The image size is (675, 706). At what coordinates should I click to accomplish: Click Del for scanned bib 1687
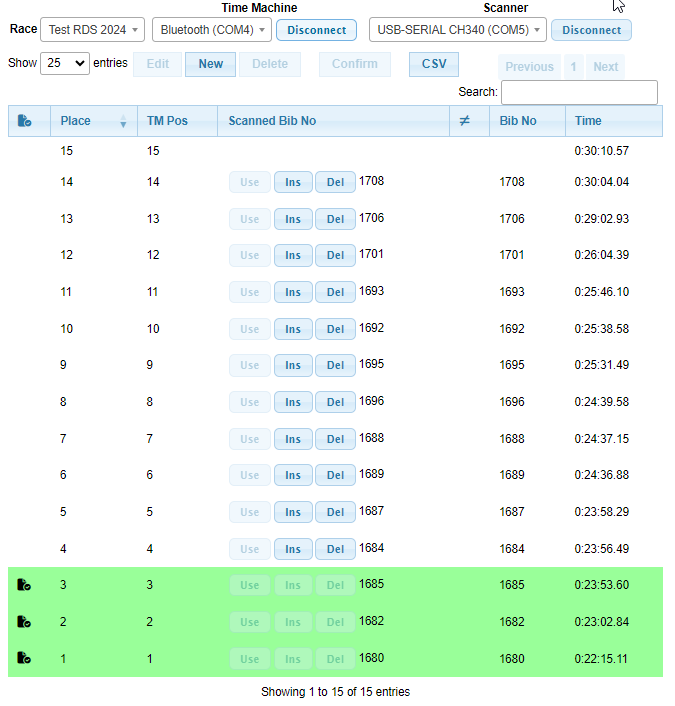point(335,512)
